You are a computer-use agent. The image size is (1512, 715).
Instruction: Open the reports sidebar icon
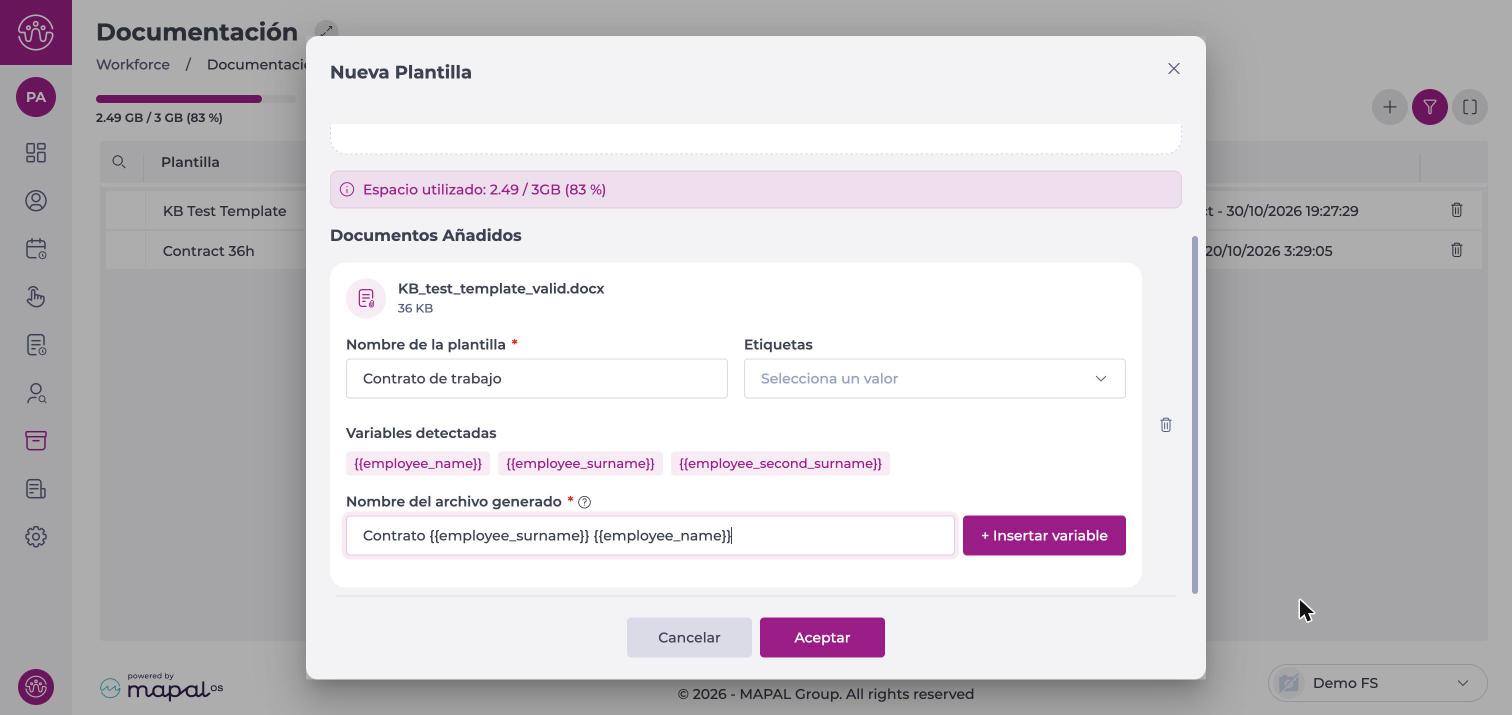pyautogui.click(x=36, y=489)
